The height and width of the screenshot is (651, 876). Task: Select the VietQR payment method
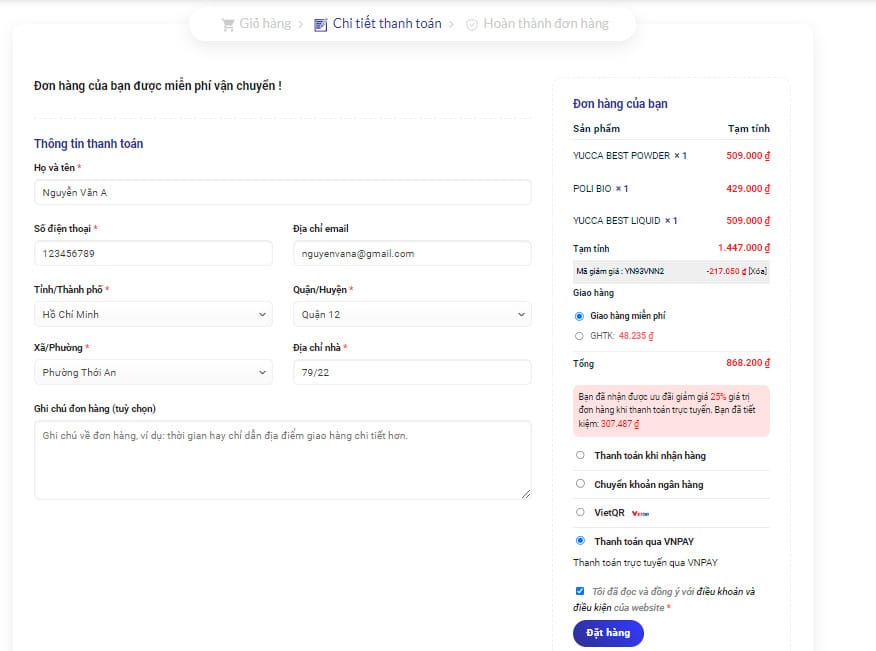pos(581,512)
